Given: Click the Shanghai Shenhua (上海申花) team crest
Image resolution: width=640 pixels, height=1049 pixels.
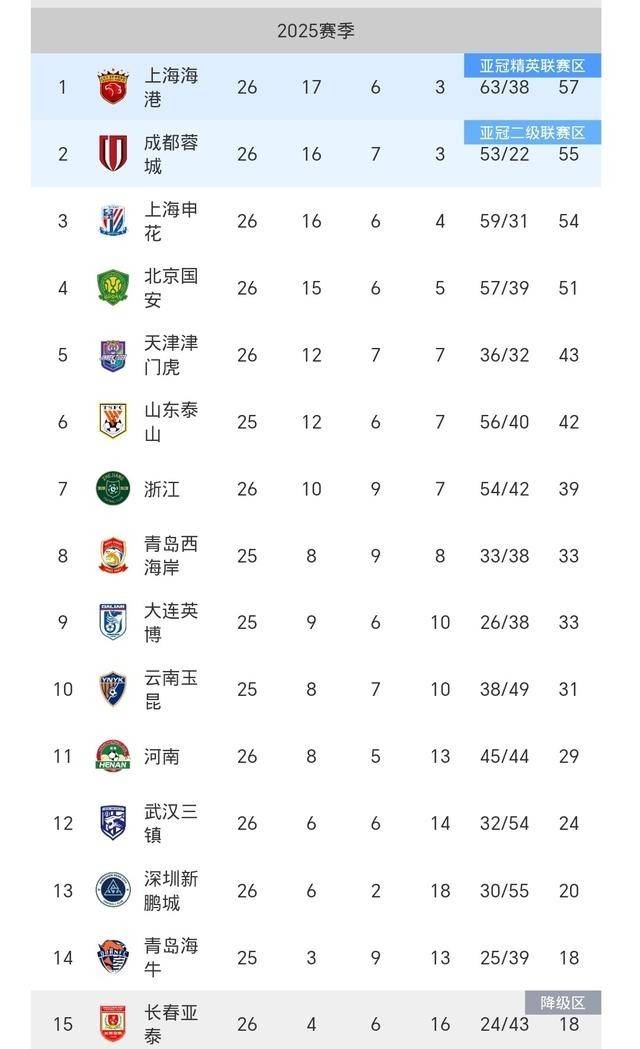Looking at the screenshot, I should point(113,221).
